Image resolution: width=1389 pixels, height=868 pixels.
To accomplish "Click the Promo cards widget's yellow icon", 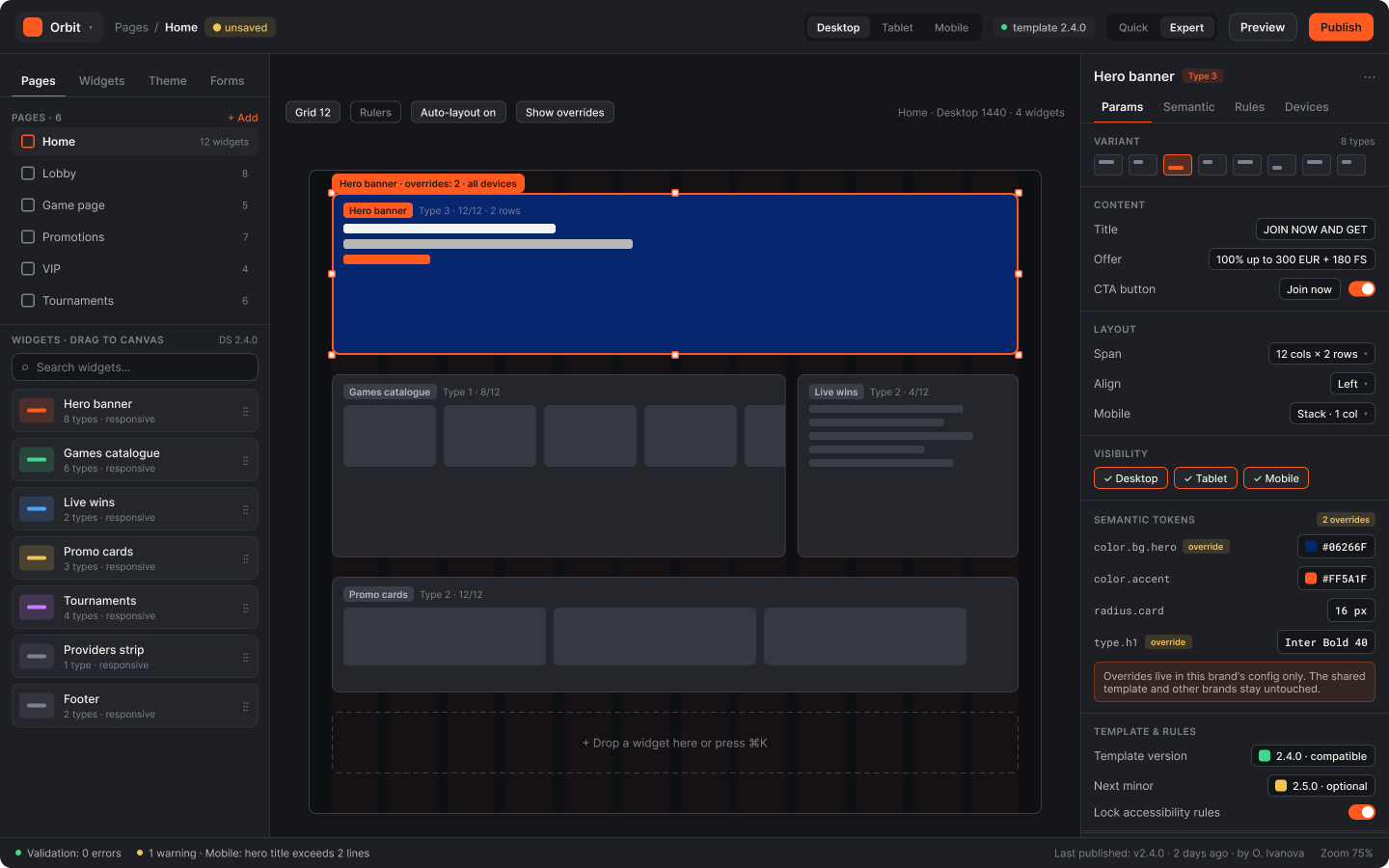I will click(x=37, y=558).
